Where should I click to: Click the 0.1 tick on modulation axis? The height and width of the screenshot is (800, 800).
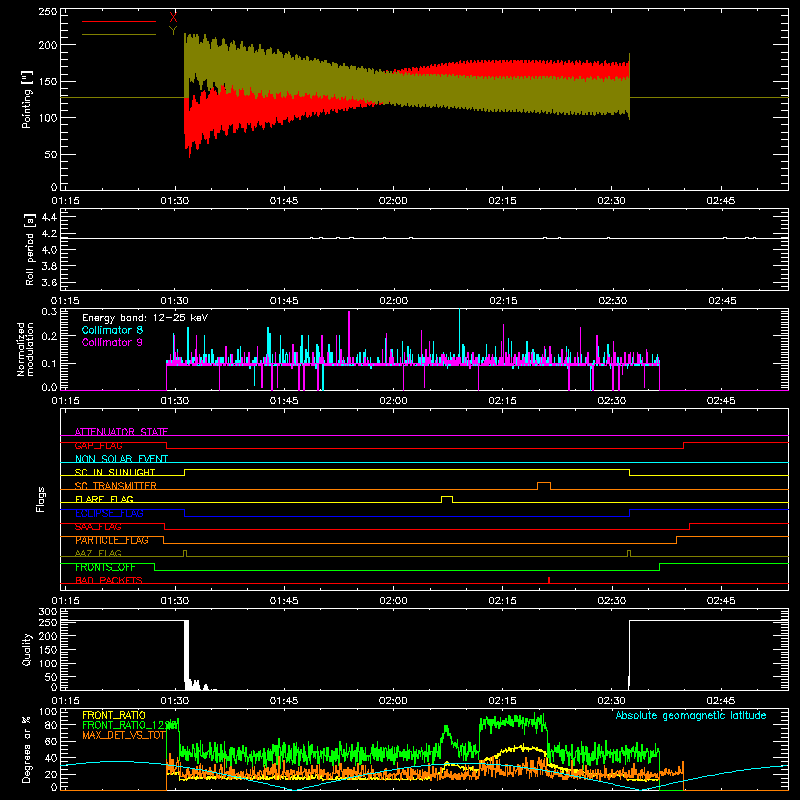pyautogui.click(x=49, y=363)
